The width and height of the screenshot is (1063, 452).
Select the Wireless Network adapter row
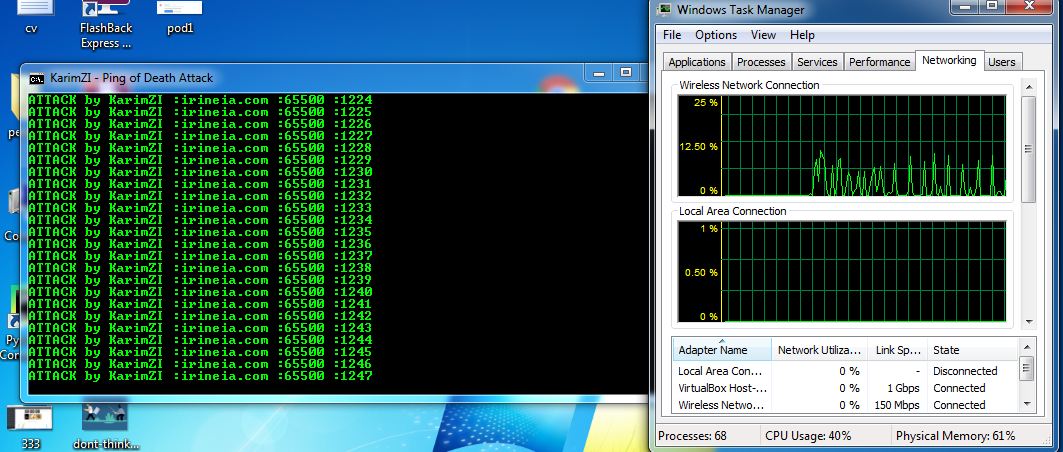point(845,405)
